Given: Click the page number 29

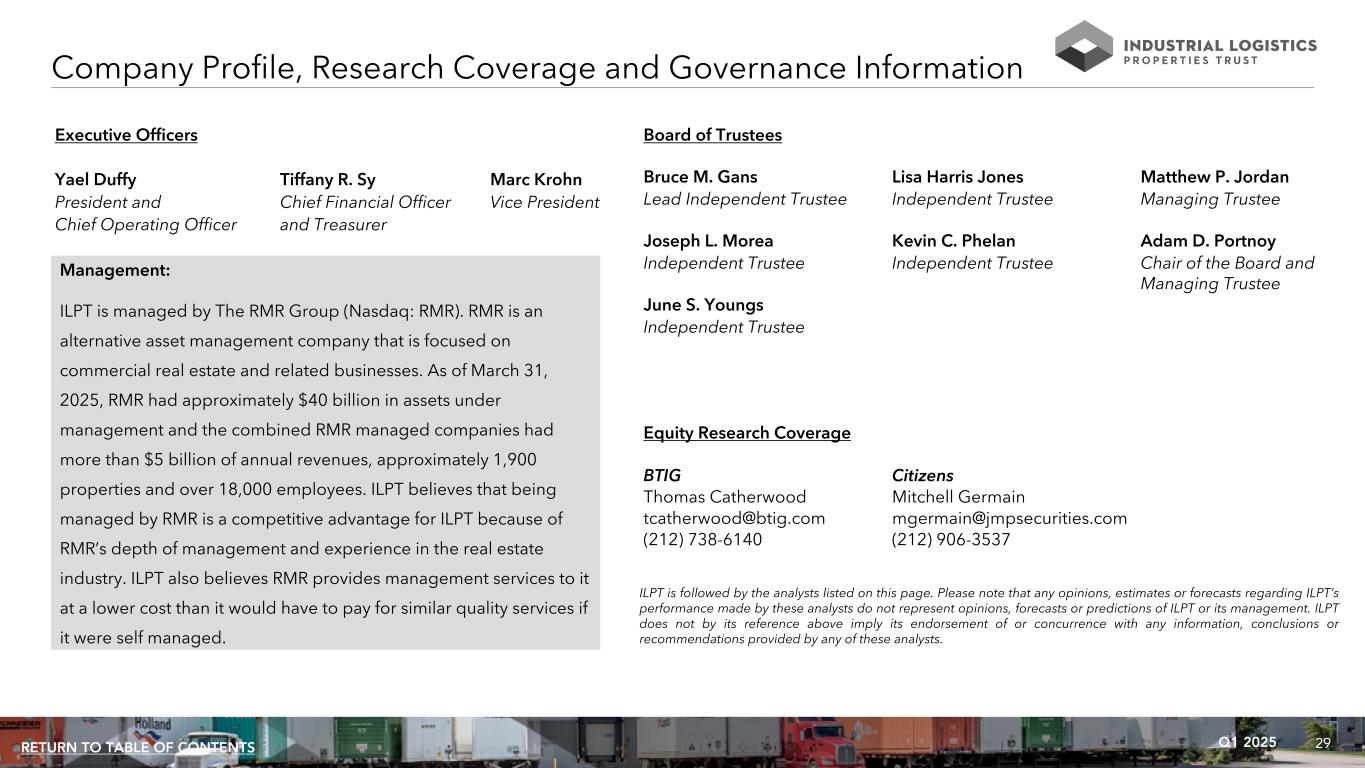Looking at the screenshot, I should [x=1323, y=743].
